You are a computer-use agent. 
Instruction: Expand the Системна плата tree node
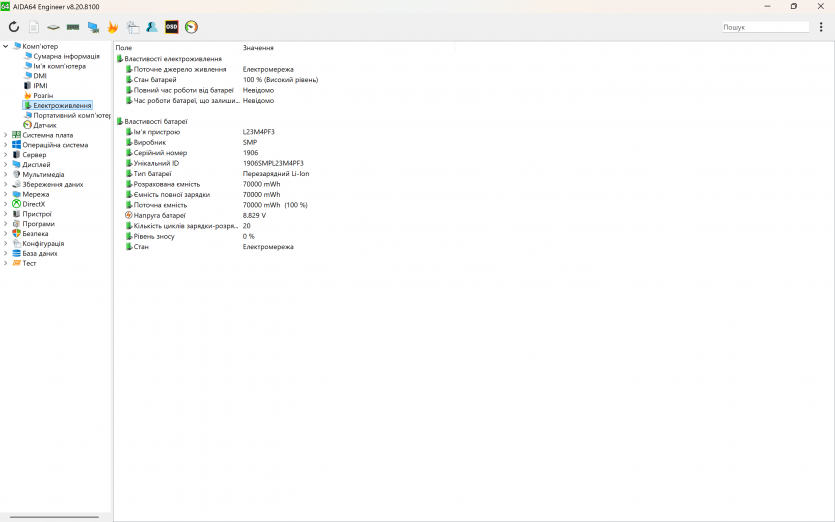[x=6, y=135]
